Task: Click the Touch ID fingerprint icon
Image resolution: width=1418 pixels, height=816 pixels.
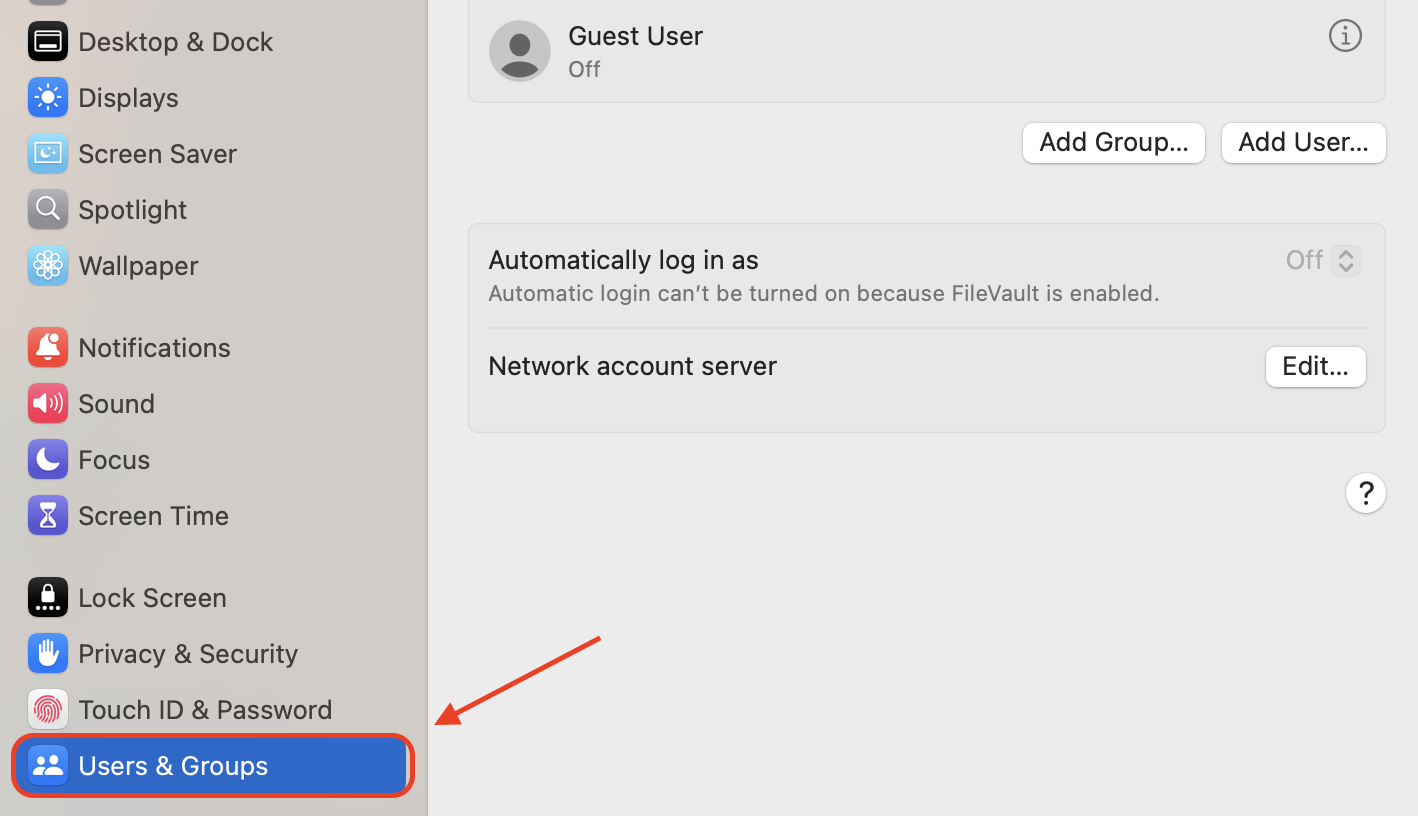Action: [47, 709]
